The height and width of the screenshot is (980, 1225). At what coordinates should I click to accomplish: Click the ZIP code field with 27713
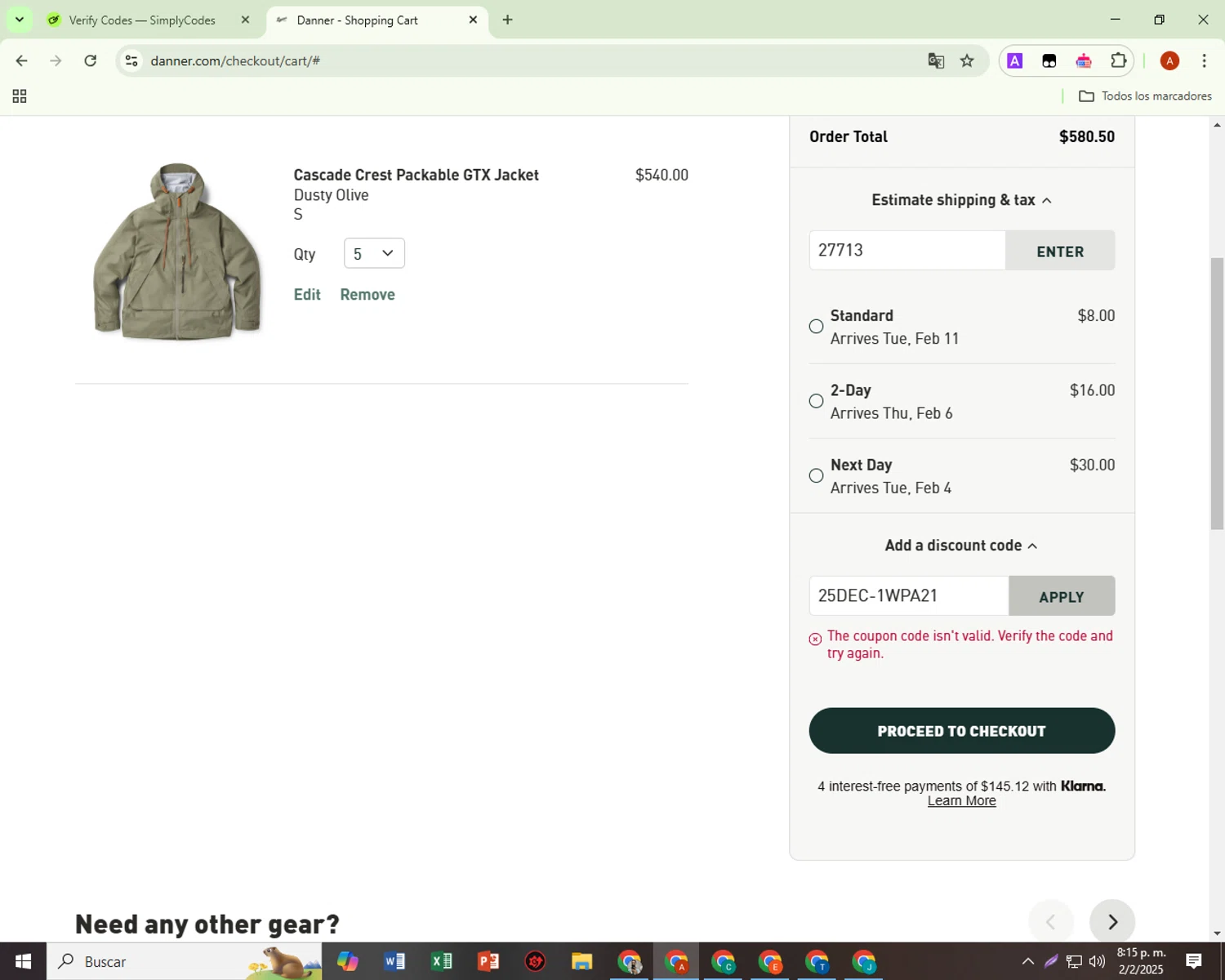click(x=906, y=250)
